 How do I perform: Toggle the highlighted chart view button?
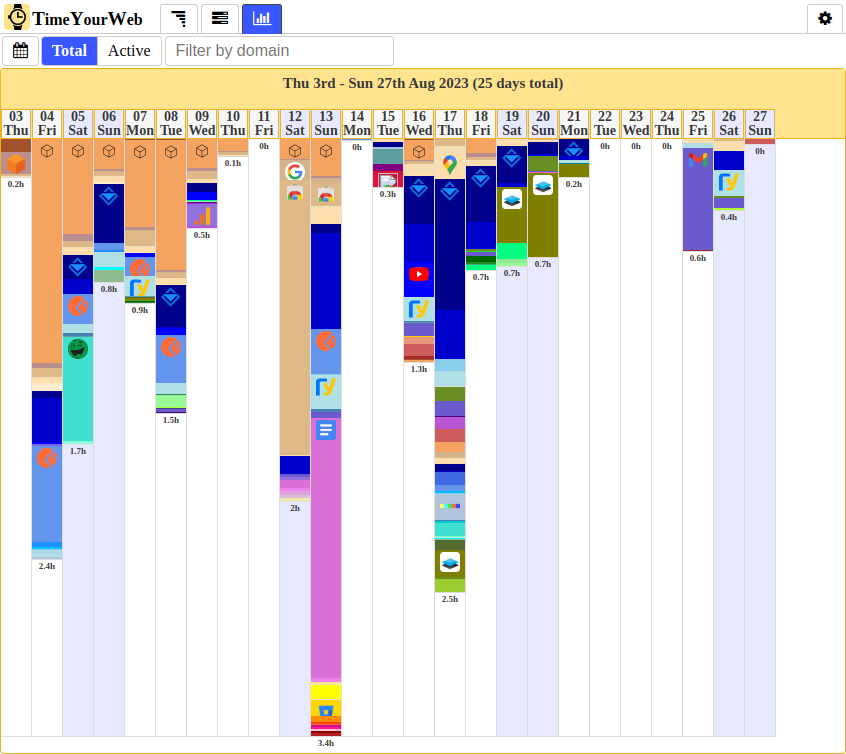[x=261, y=18]
